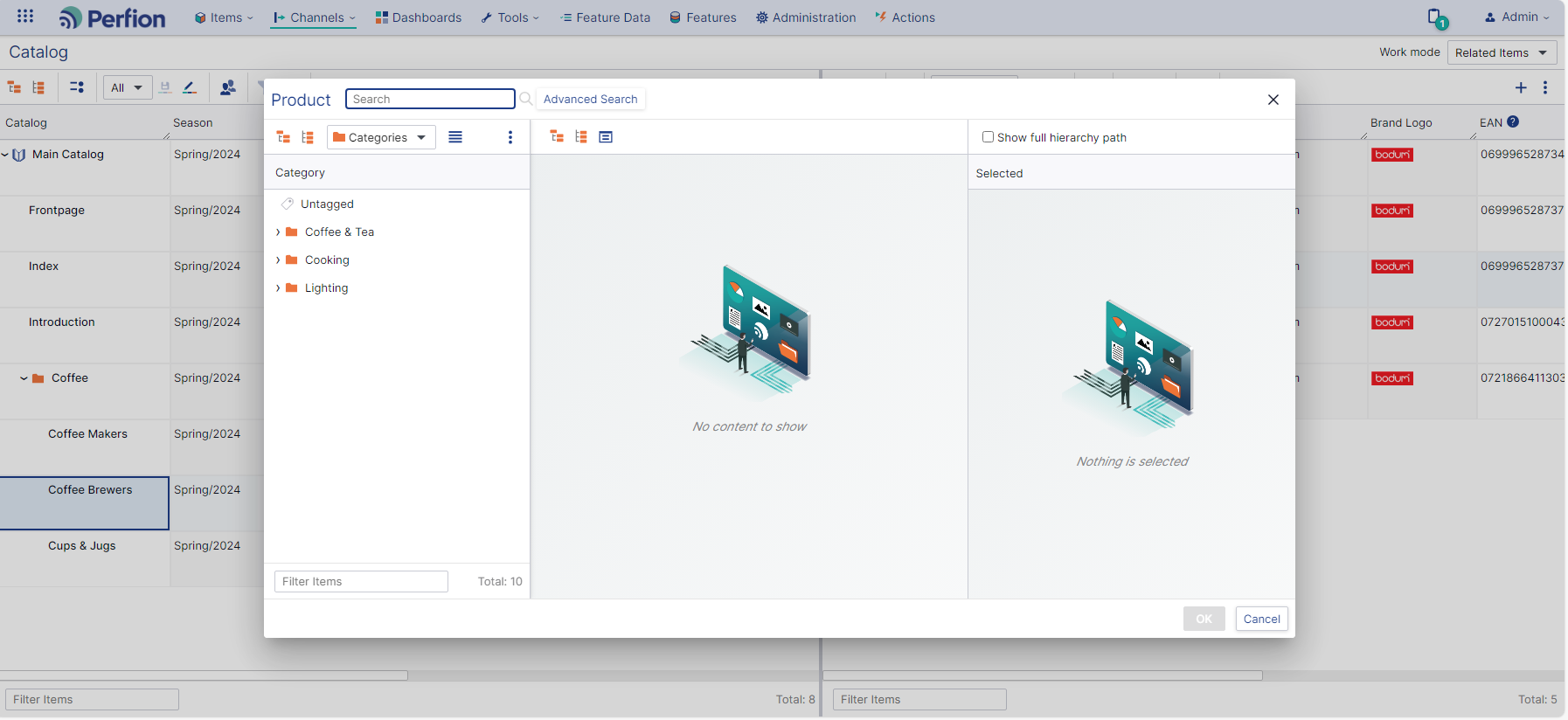Open the All filter dropdown
The image size is (1568, 720).
(x=128, y=87)
